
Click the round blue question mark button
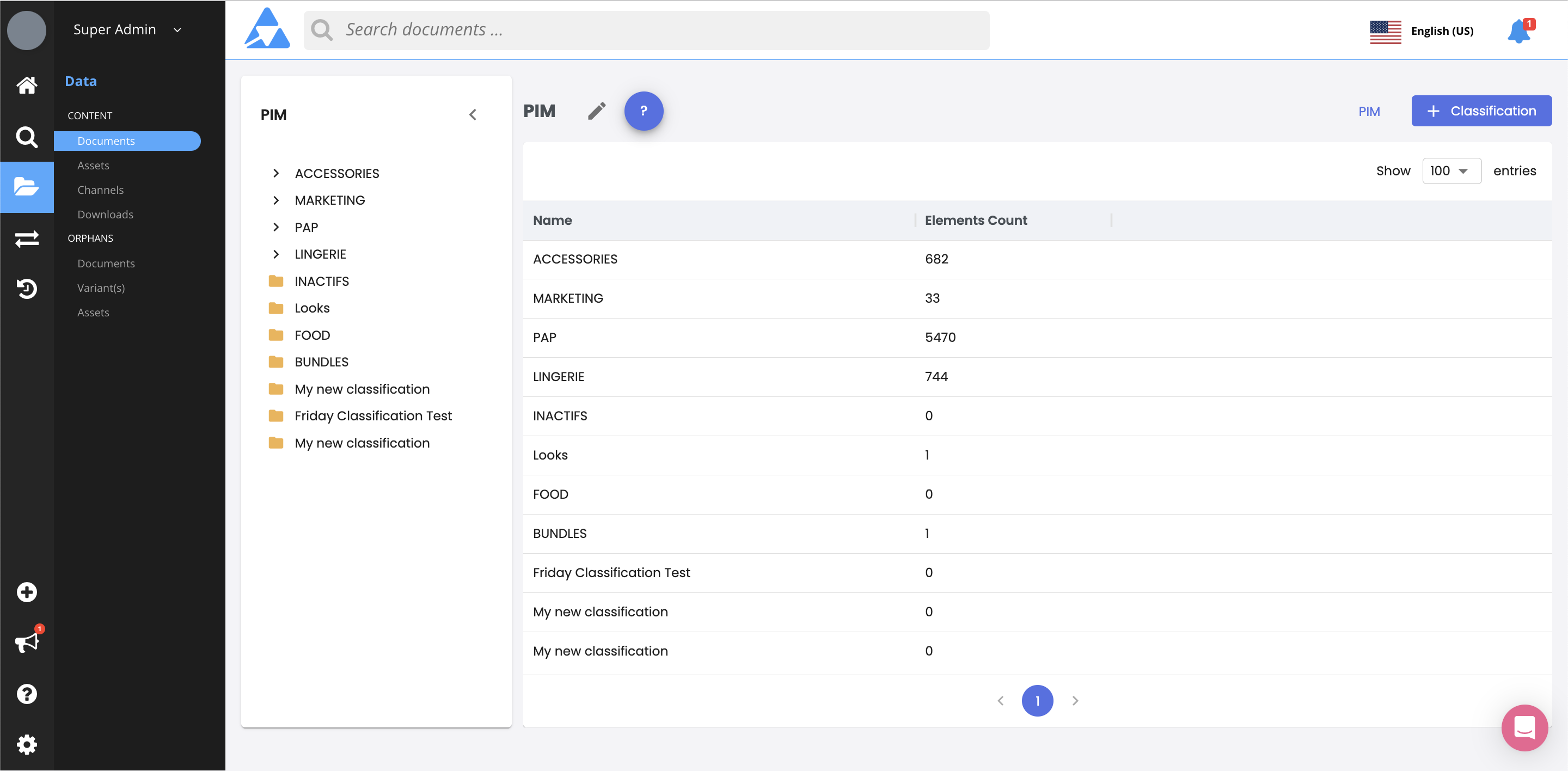tap(644, 111)
